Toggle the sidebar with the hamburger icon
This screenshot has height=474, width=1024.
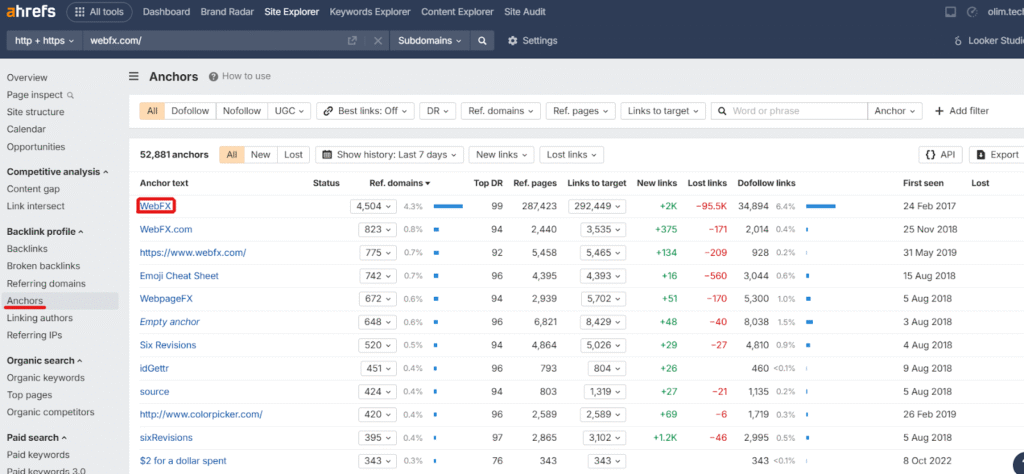(133, 76)
